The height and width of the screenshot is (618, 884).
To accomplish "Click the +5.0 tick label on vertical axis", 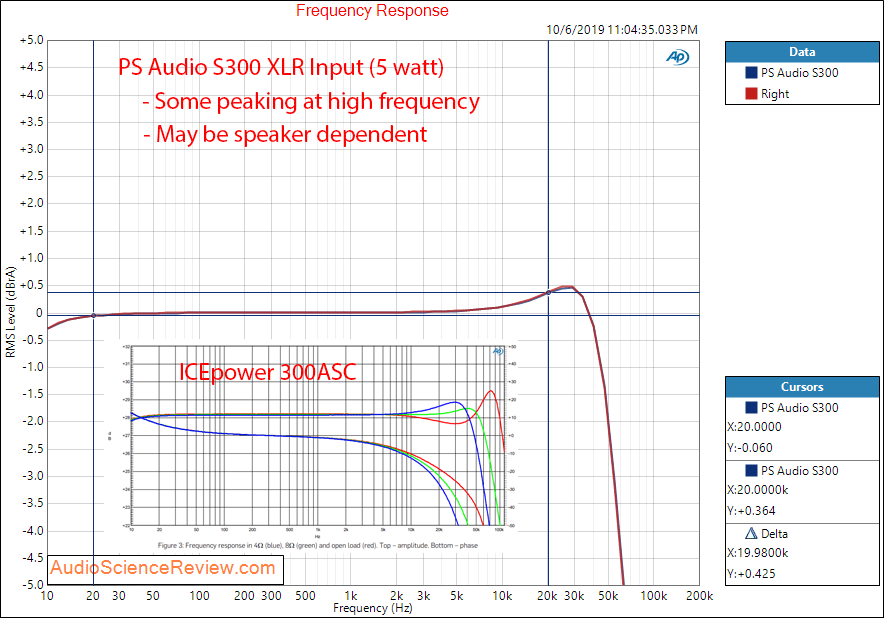I will point(32,41).
